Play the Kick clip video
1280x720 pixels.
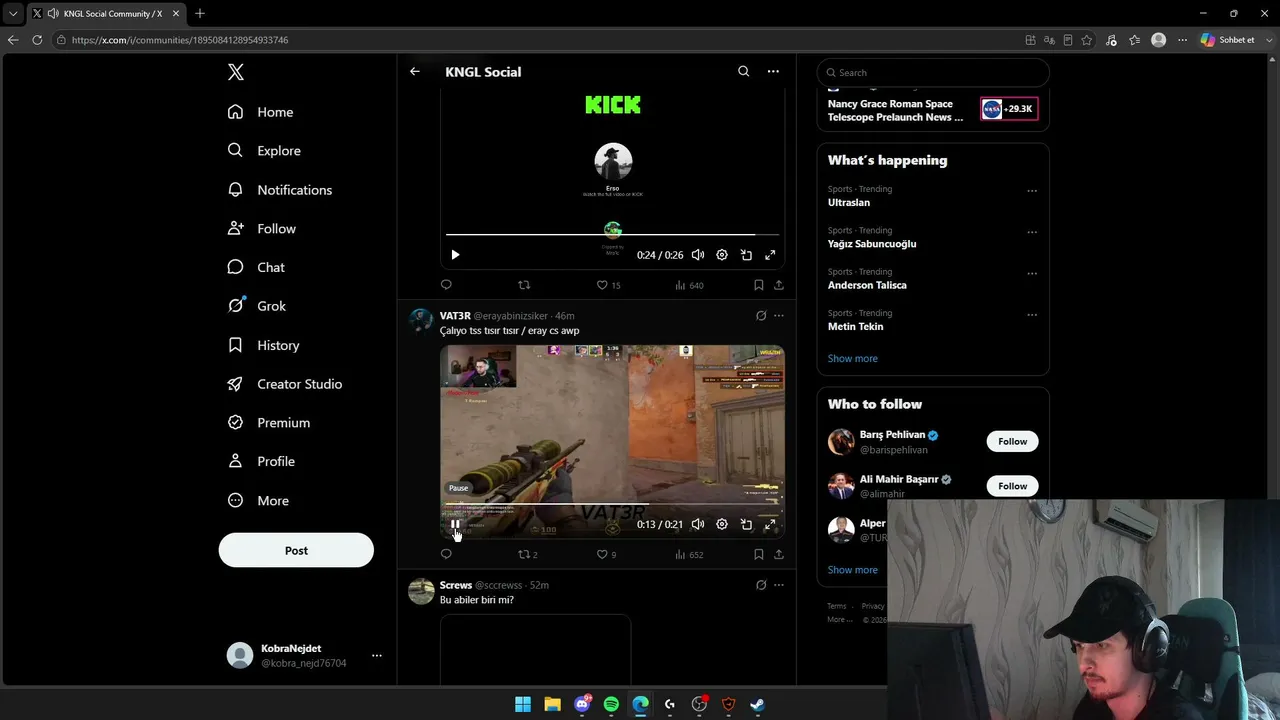[x=455, y=255]
